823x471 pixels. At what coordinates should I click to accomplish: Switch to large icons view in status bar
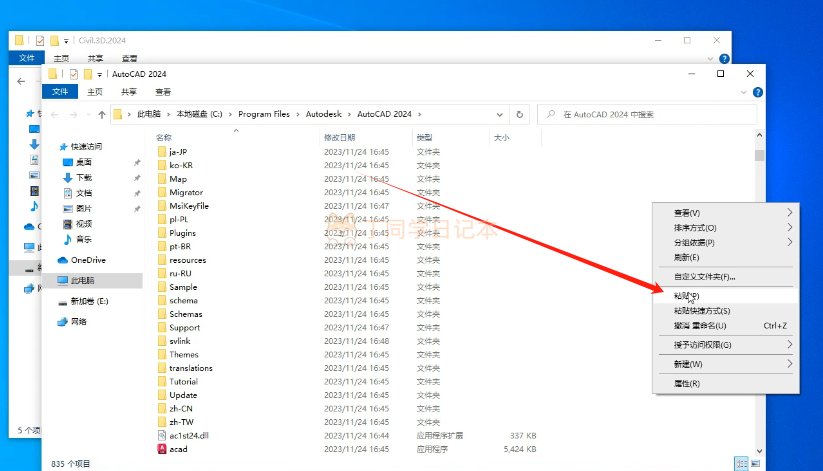pyautogui.click(x=756, y=463)
